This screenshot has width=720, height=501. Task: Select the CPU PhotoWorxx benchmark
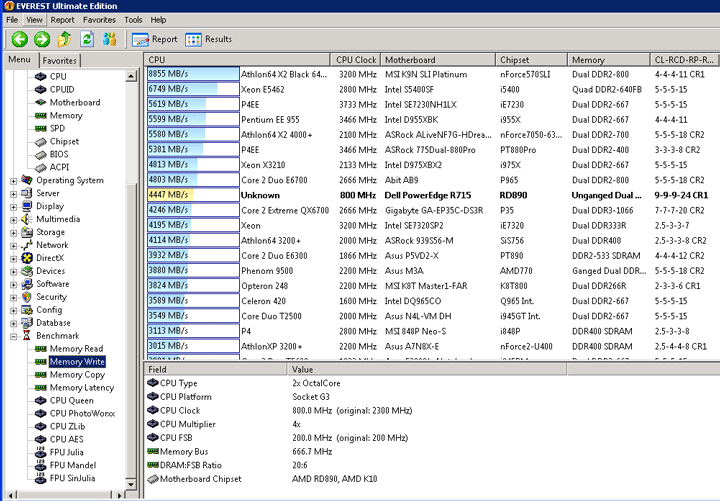click(x=83, y=413)
